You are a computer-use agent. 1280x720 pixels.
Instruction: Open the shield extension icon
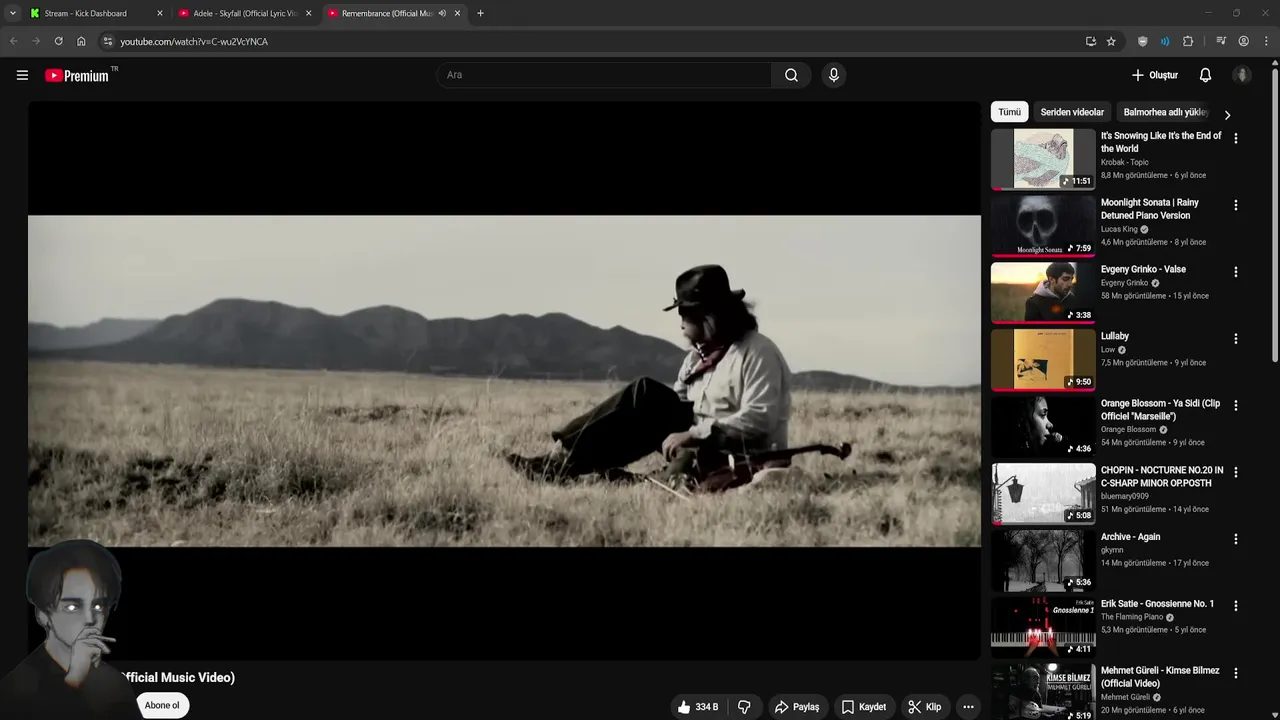(1143, 41)
